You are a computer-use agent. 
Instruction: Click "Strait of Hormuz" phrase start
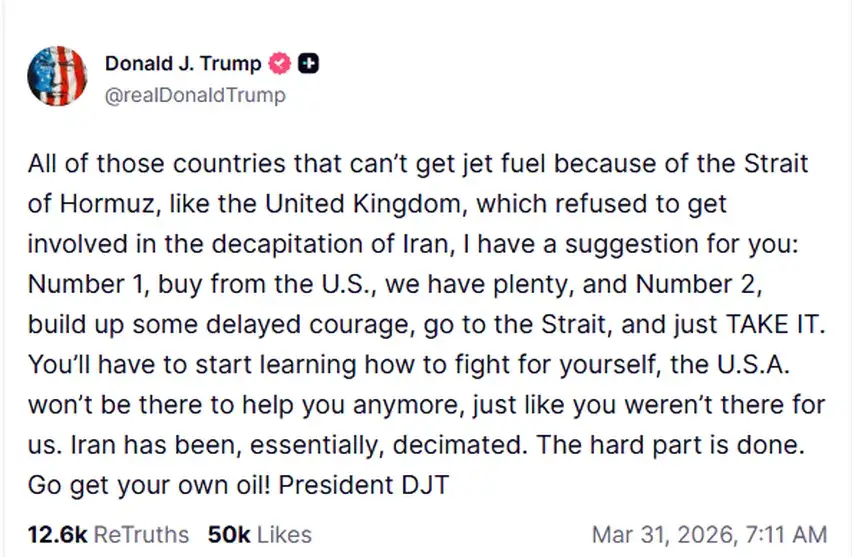(x=780, y=163)
